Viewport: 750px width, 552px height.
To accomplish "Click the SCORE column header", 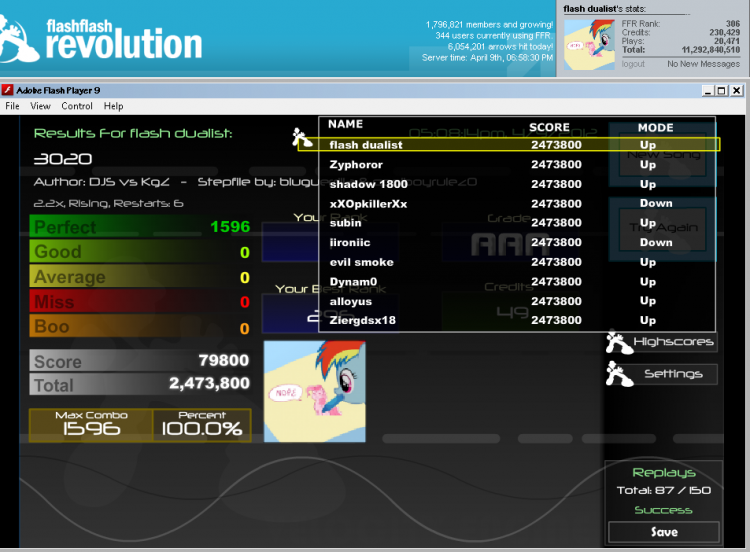I will (x=549, y=127).
